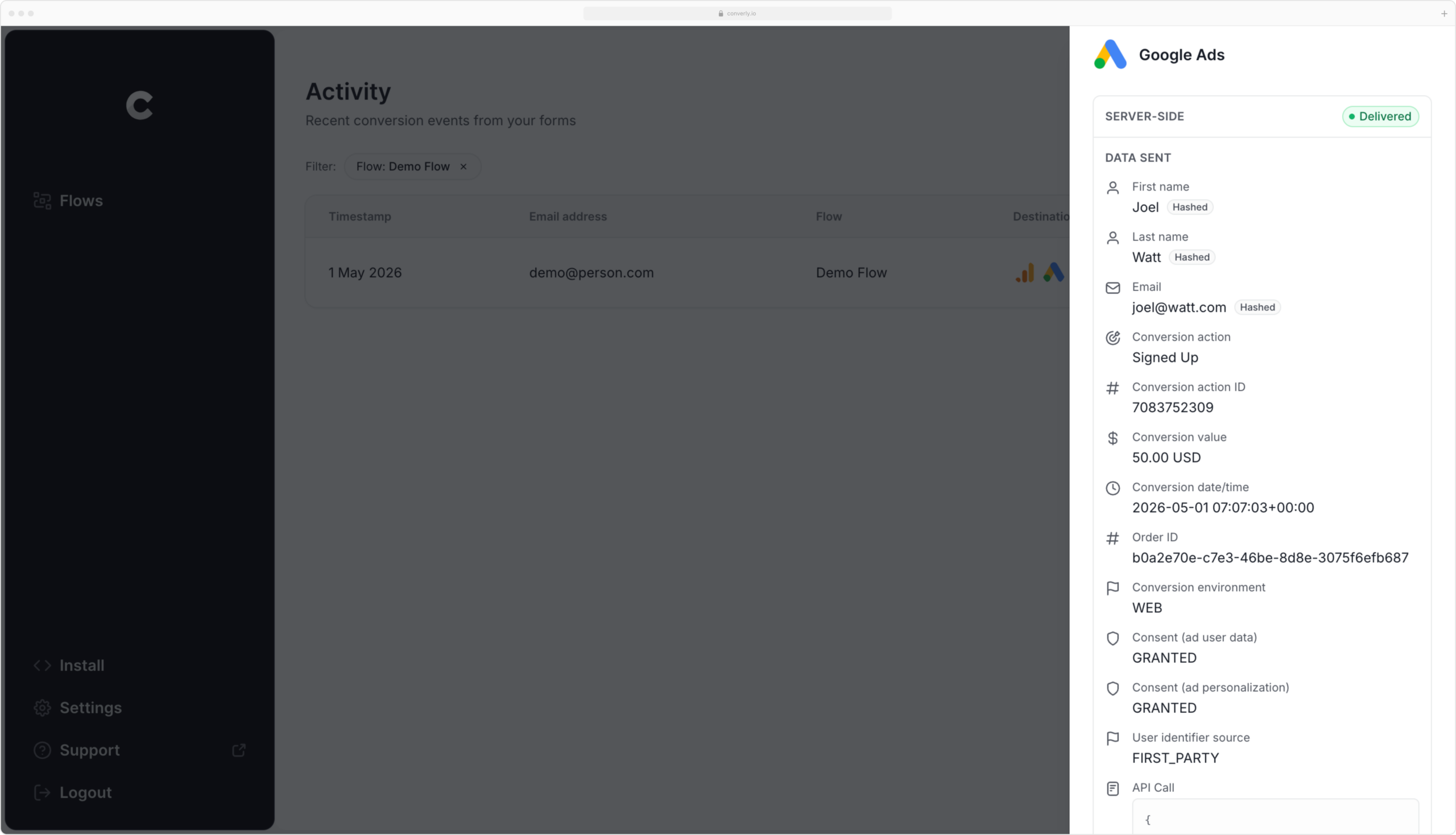This screenshot has width=1456, height=835.
Task: Click the Logout arrow icon
Action: [x=42, y=792]
